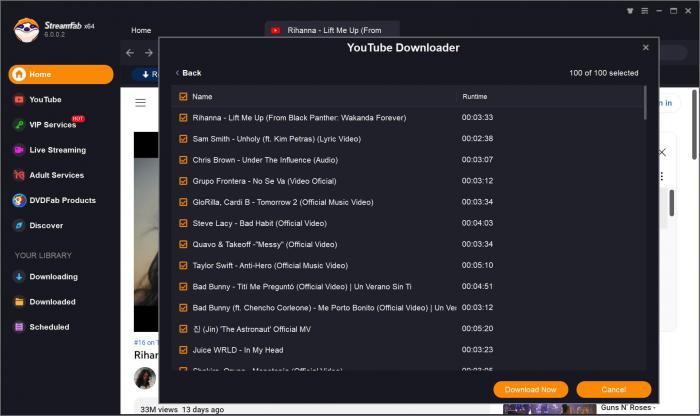
Task: Click the Runtime column header
Action: click(x=475, y=96)
